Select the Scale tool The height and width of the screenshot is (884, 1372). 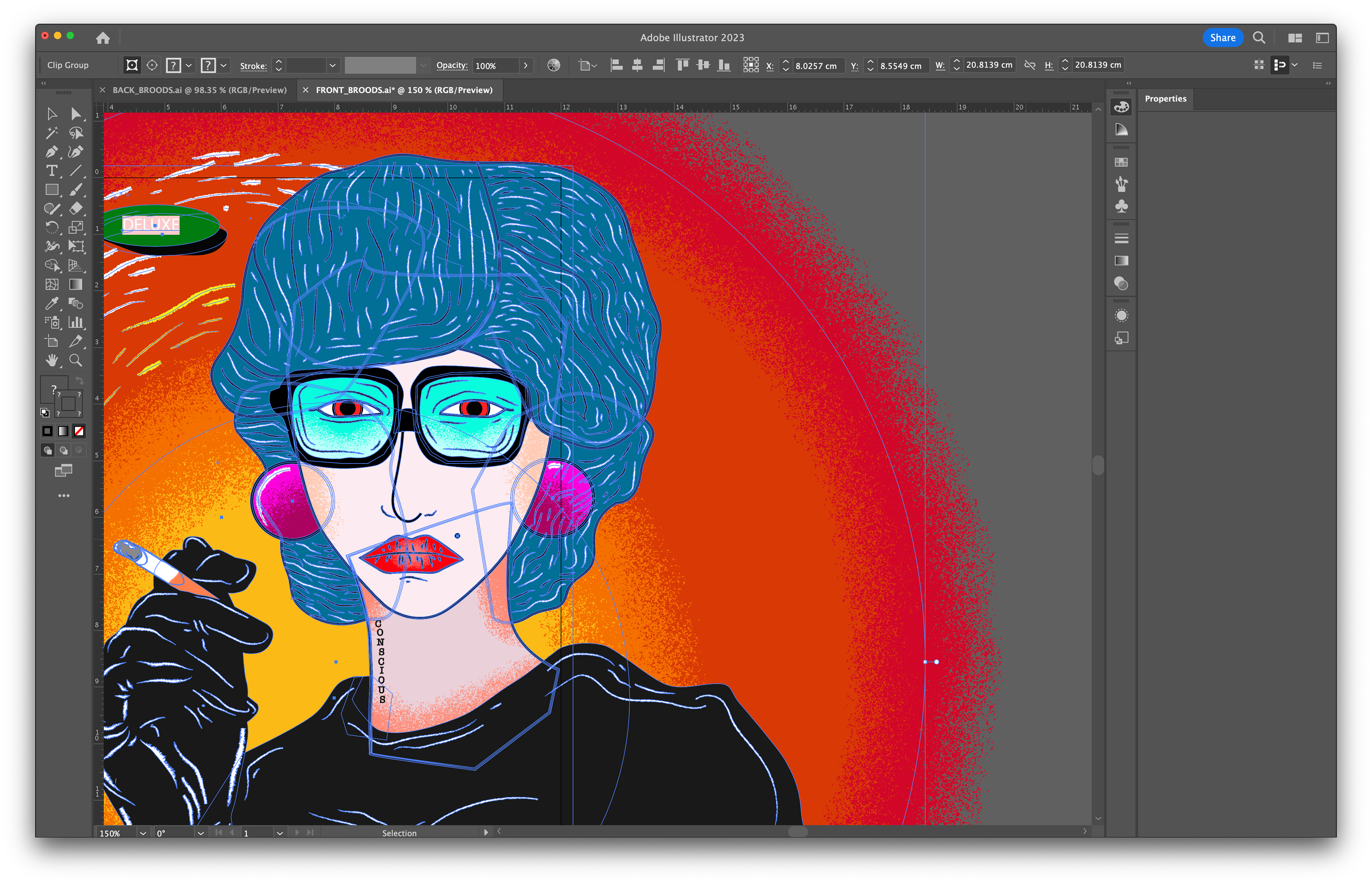point(76,227)
